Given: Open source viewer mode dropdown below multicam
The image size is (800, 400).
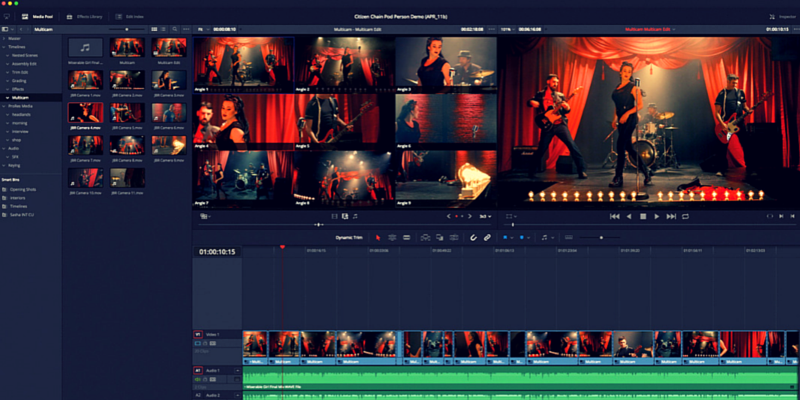Looking at the screenshot, I should (206, 216).
